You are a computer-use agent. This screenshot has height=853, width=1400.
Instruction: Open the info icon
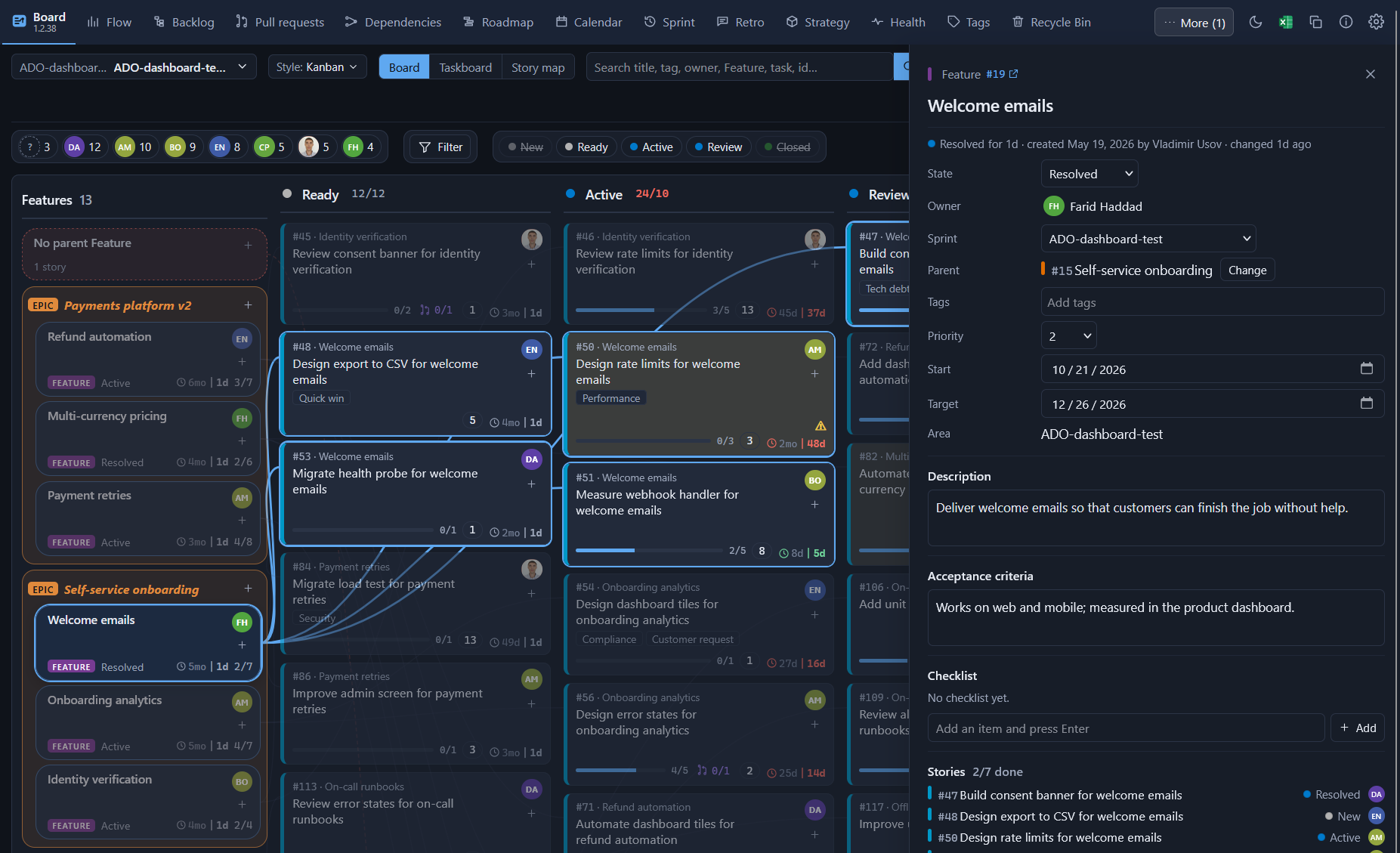tap(1346, 22)
